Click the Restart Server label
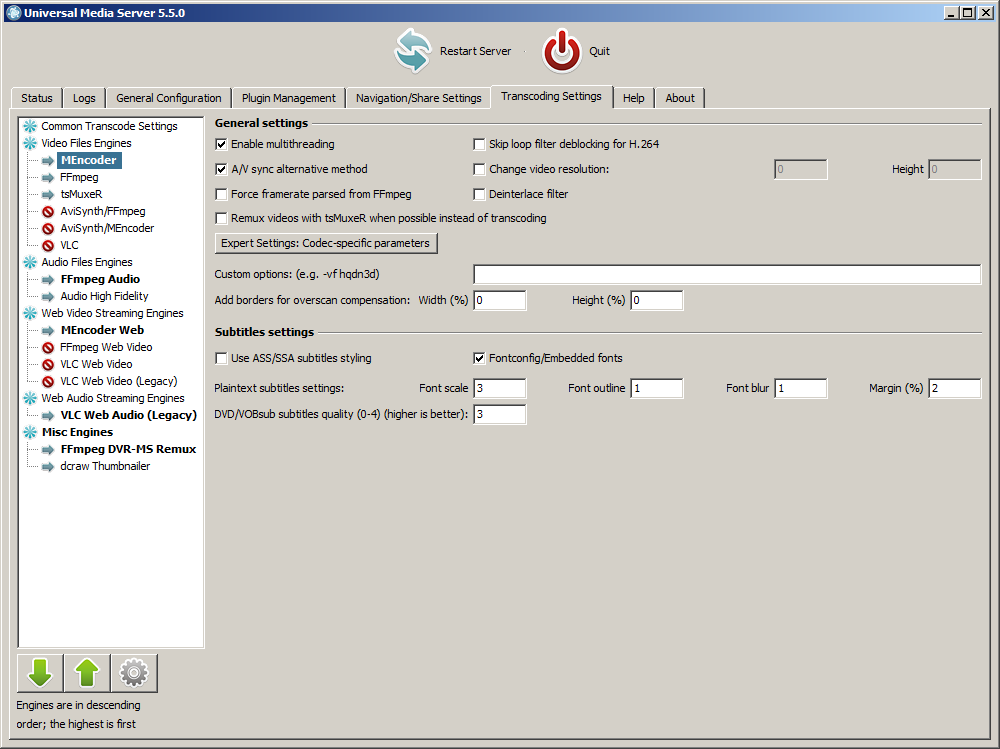Screen dimensions: 1000x749 475,51
